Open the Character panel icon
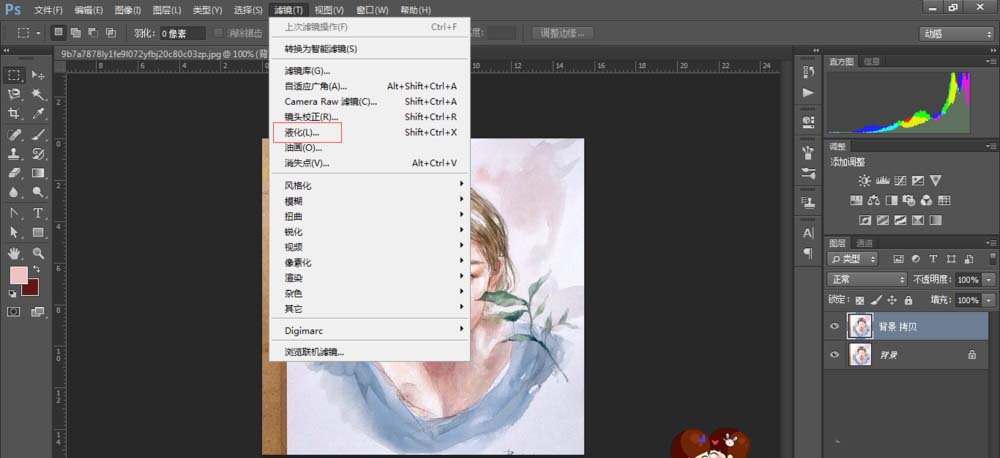Image resolution: width=1000 pixels, height=458 pixels. point(808,233)
